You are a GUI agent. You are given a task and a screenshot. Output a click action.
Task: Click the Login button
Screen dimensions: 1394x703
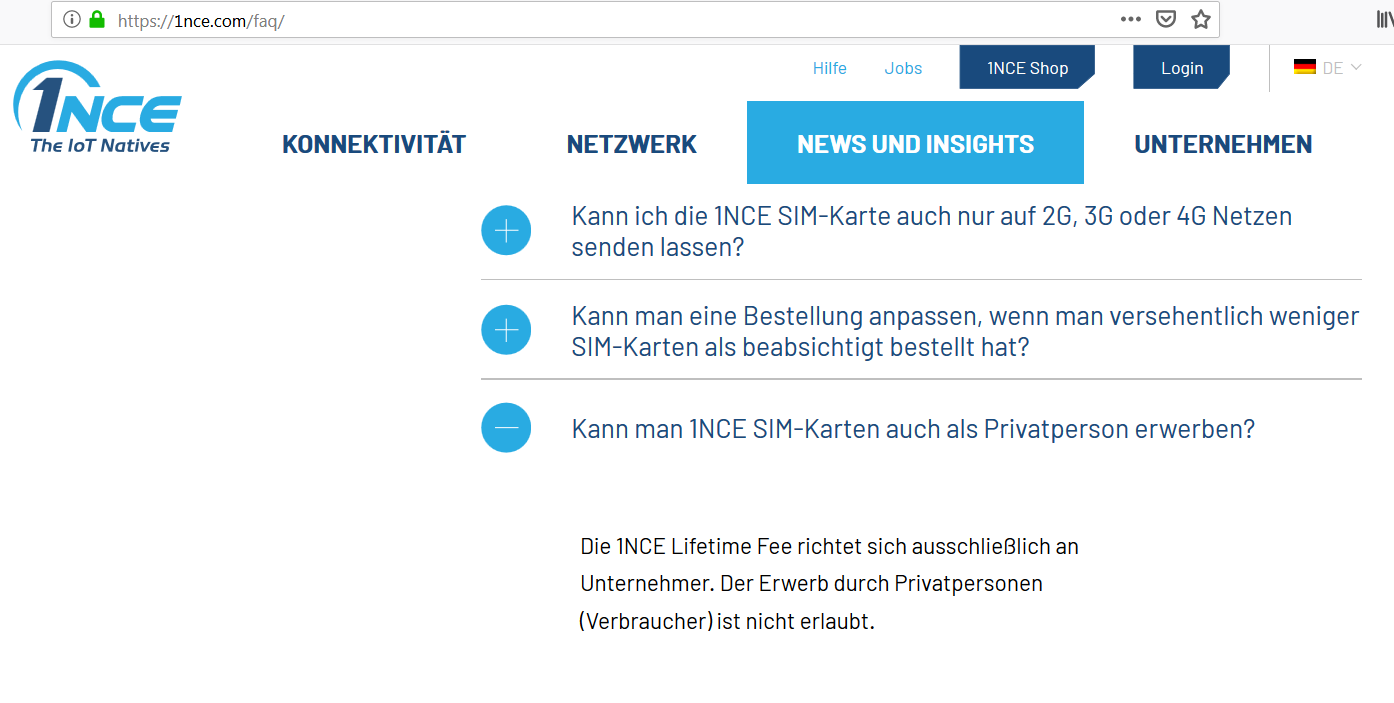click(1182, 68)
